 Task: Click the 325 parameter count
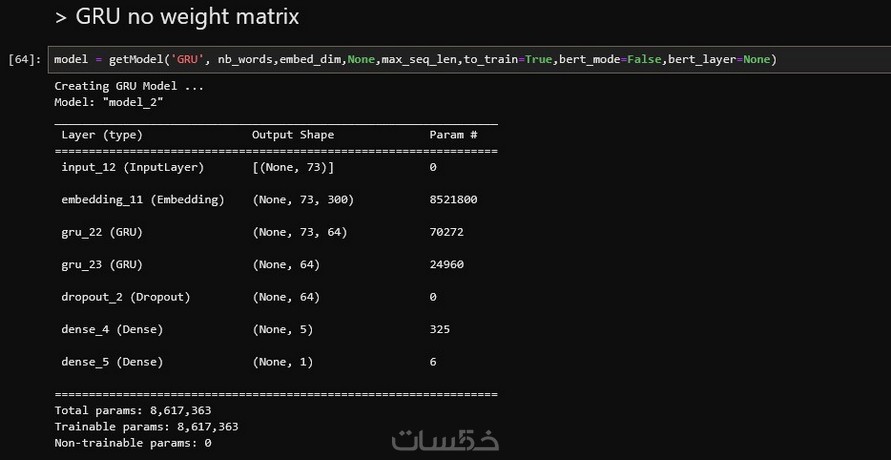click(x=440, y=329)
